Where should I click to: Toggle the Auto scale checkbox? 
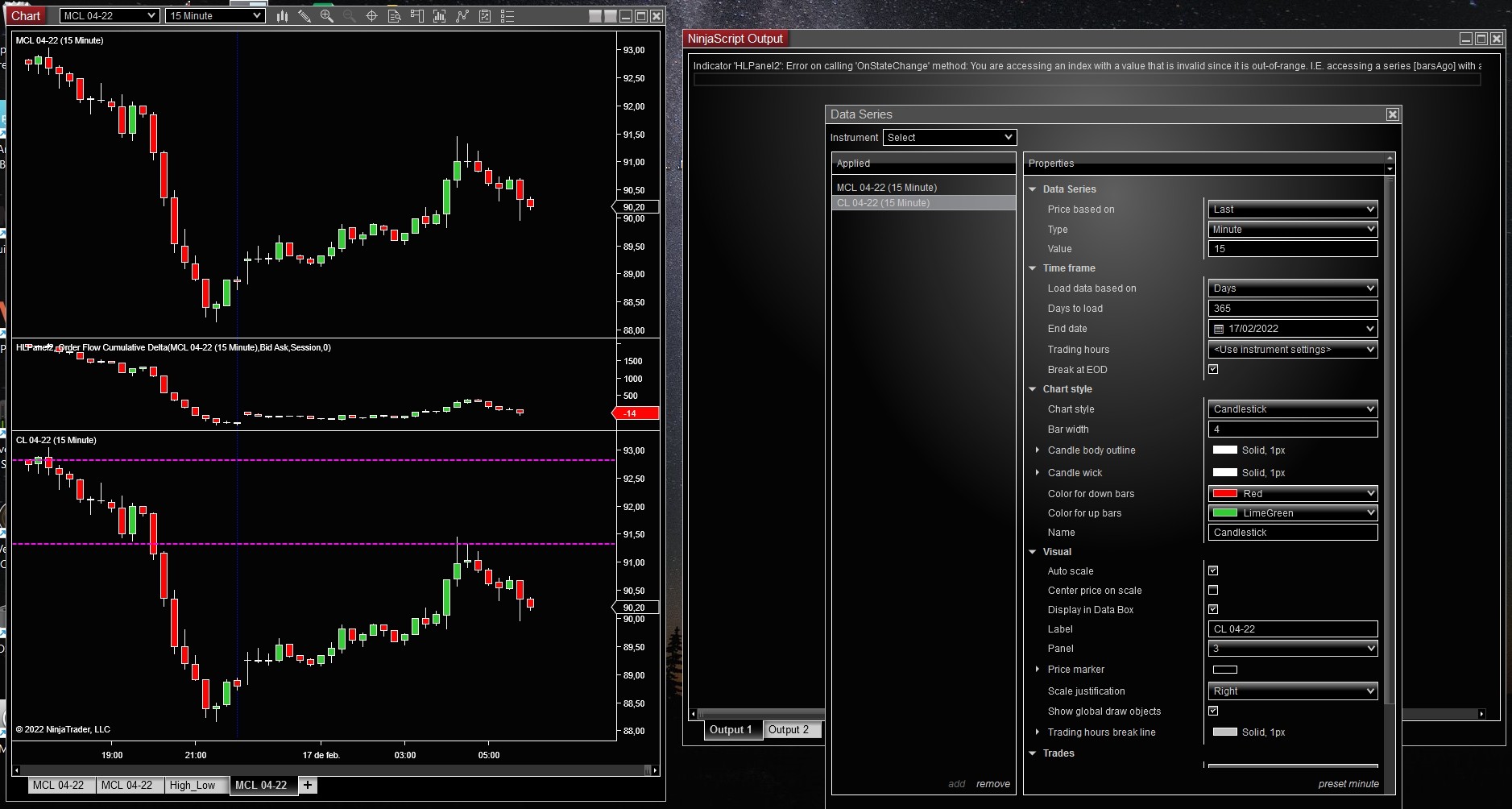[1213, 571]
